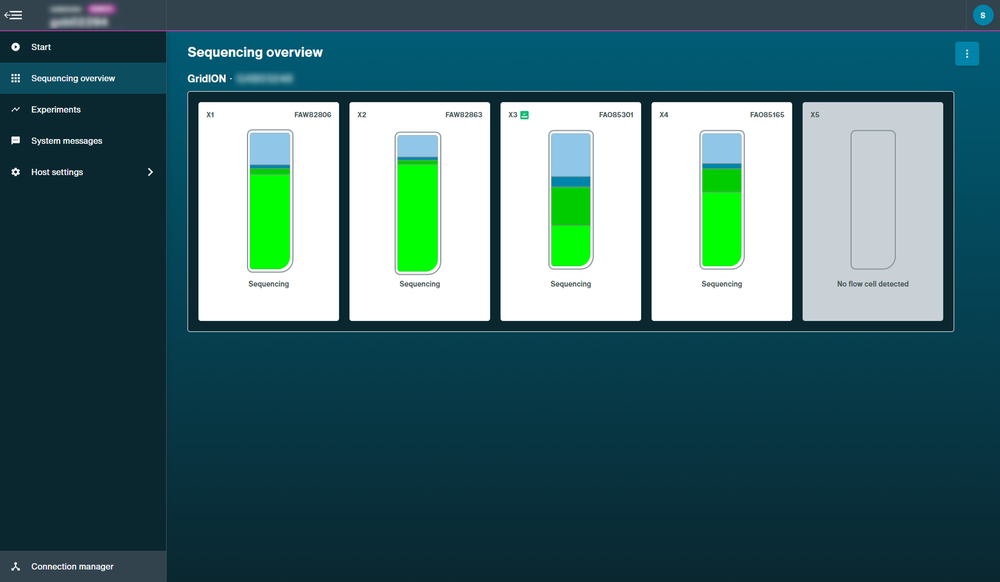The width and height of the screenshot is (1000, 582).
Task: Expand Host settings with the chevron arrow
Action: coord(150,172)
